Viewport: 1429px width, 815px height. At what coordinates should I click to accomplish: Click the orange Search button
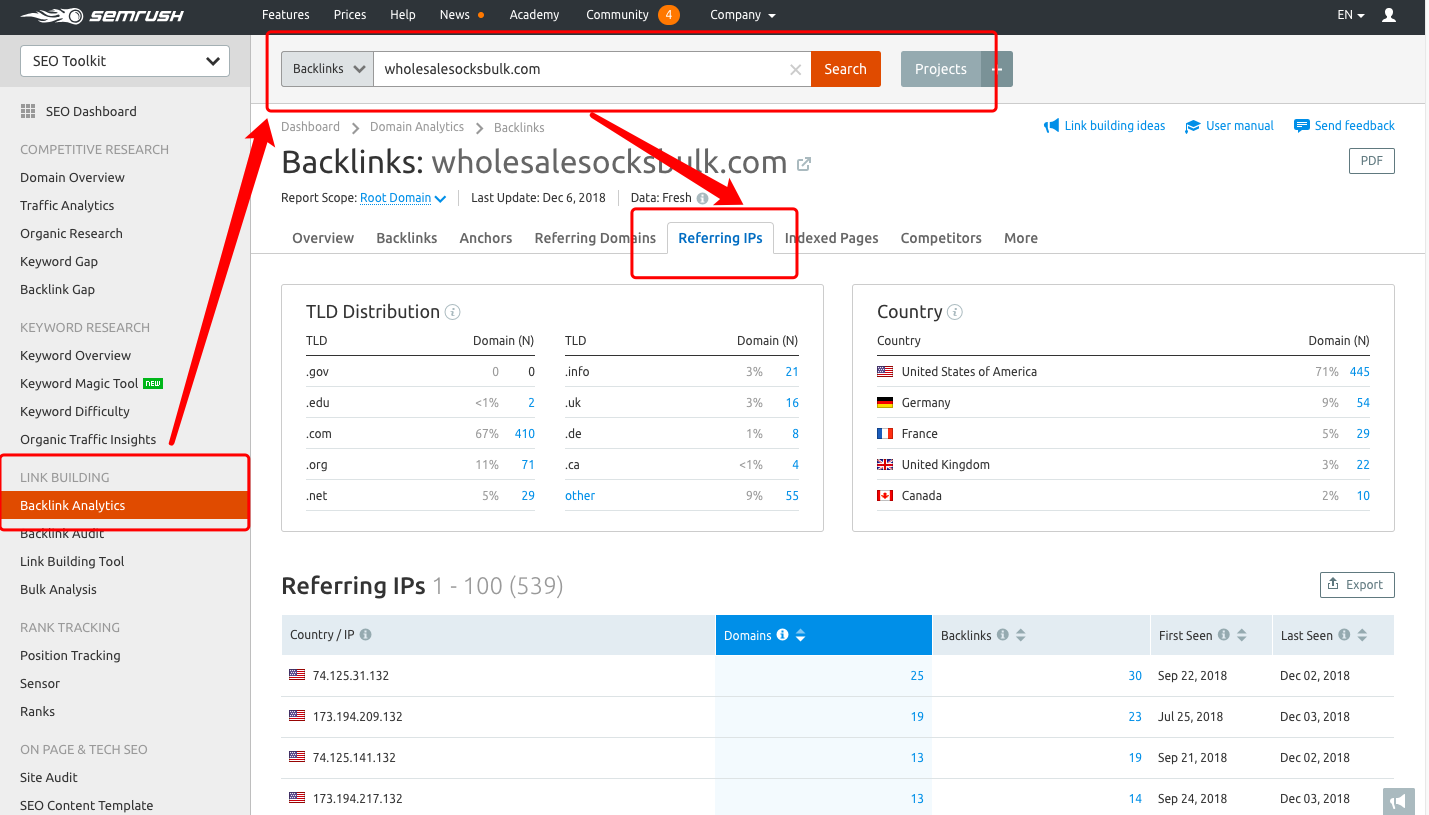845,68
